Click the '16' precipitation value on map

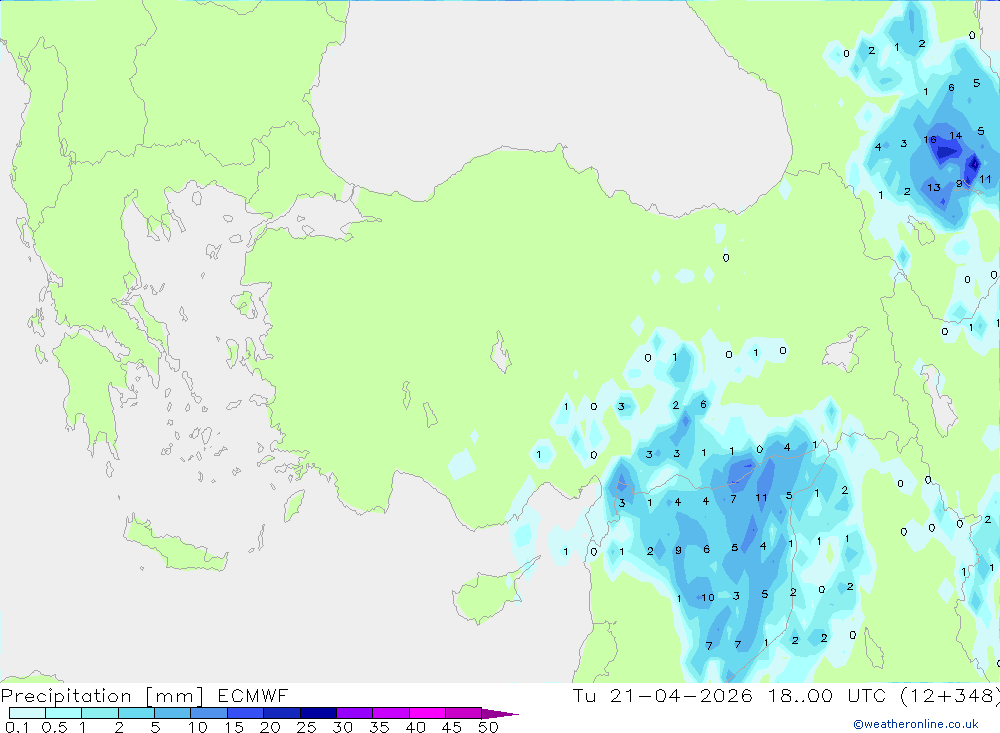[x=930, y=140]
